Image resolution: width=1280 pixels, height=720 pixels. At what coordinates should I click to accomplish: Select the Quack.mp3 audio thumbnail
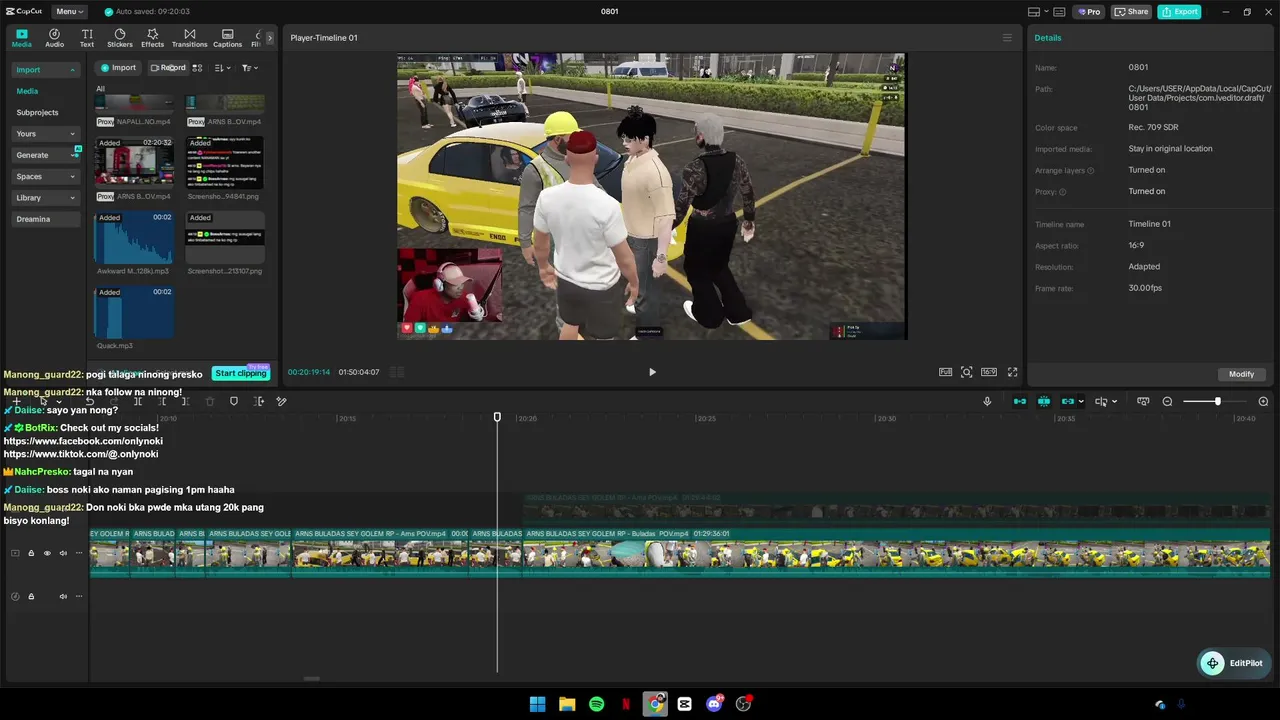coord(133,313)
